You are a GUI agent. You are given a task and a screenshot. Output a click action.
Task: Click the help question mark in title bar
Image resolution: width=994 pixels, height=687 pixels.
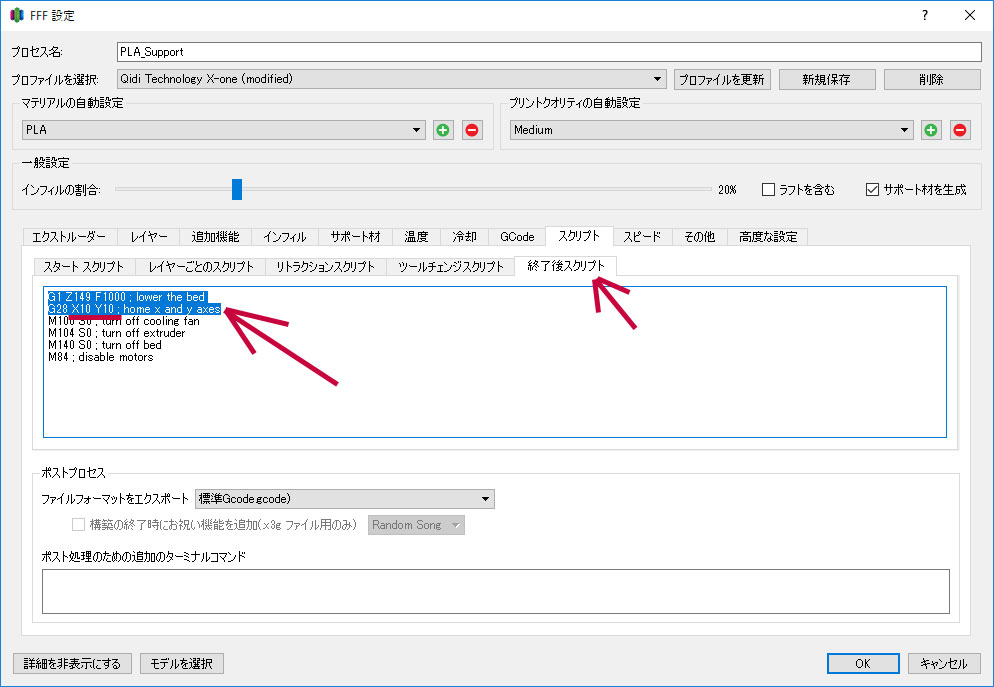pyautogui.click(x=924, y=15)
